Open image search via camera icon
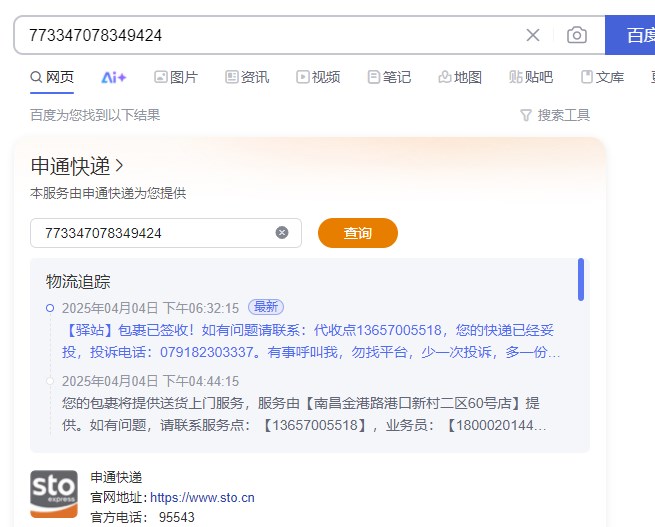655x527 pixels. [x=576, y=35]
